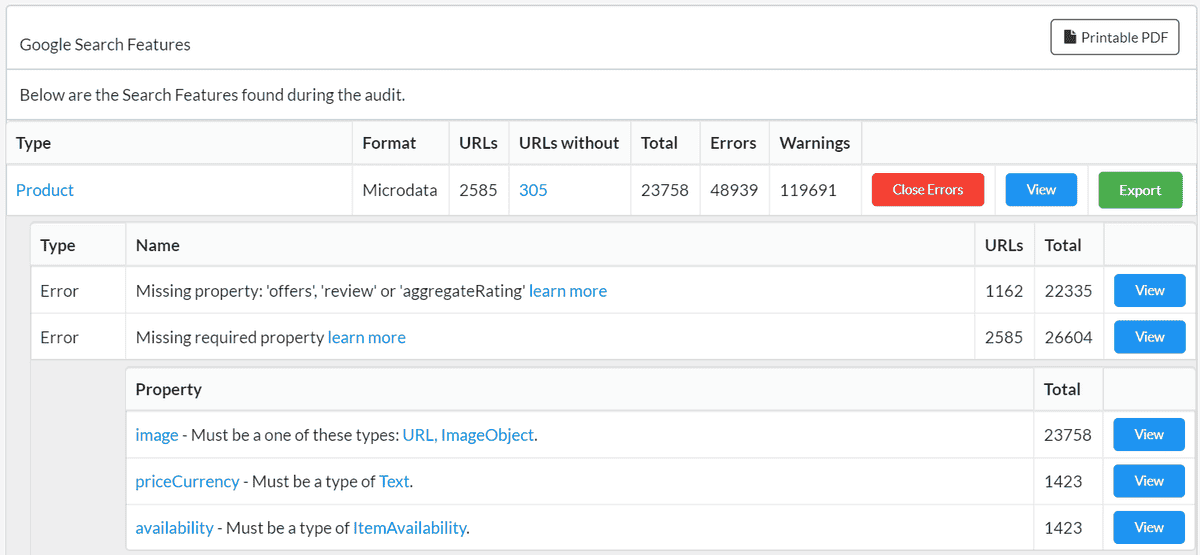
Task: View the Product row details
Action: [1041, 190]
